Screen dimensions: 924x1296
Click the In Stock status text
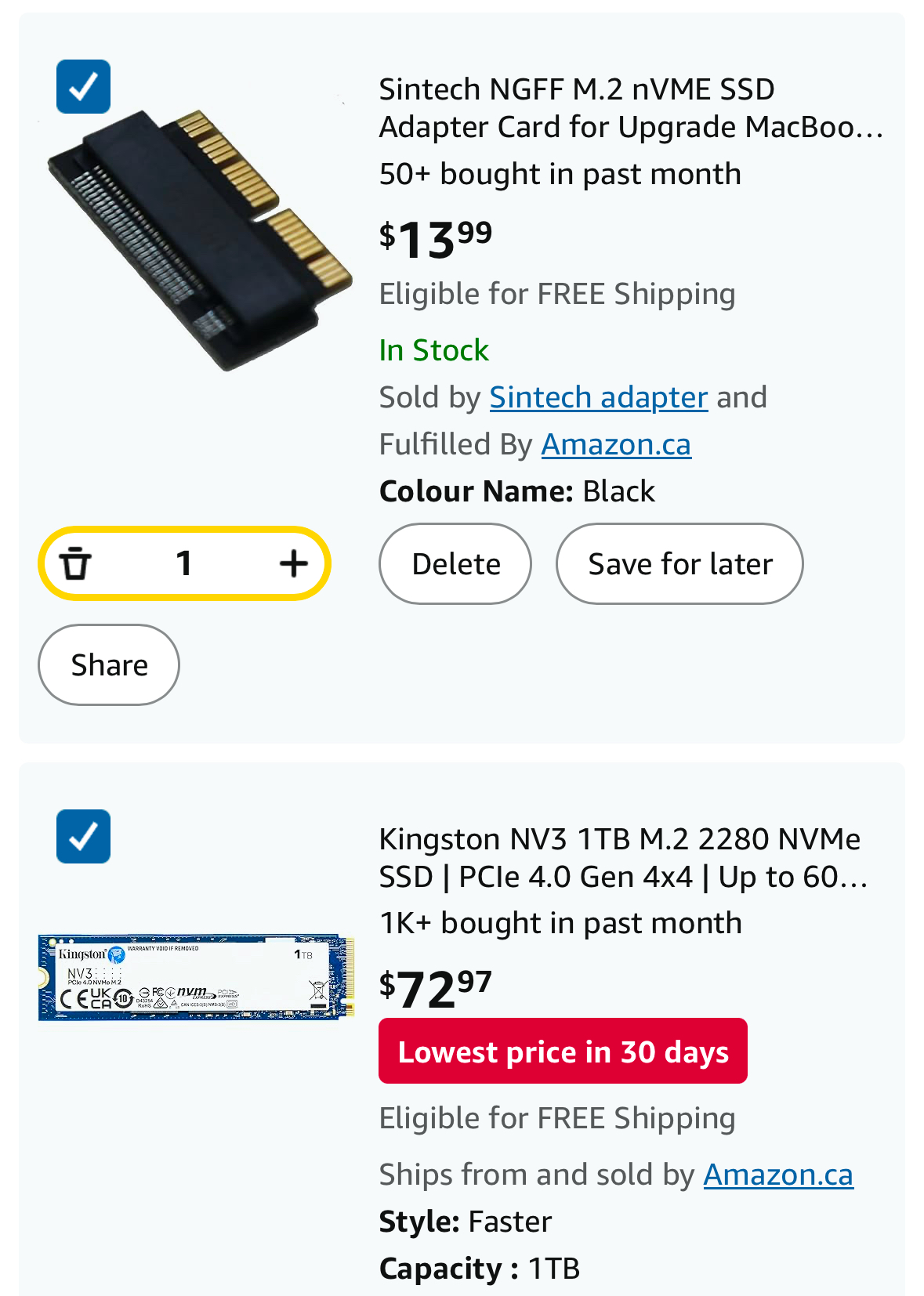(x=434, y=350)
